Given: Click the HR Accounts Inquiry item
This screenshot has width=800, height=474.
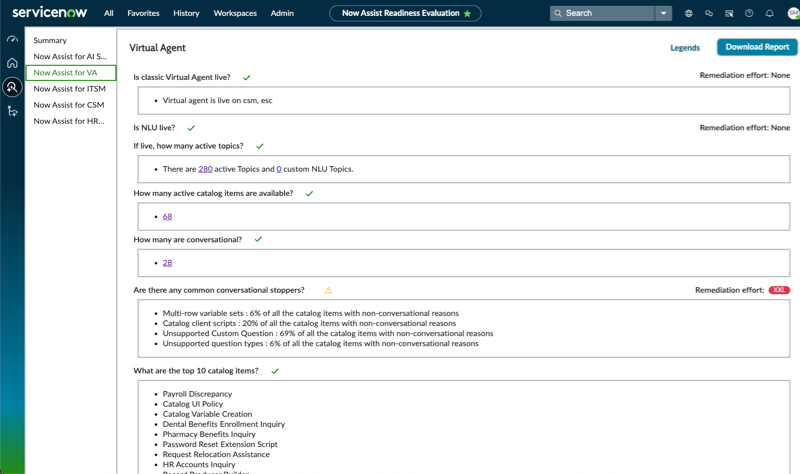Looking at the screenshot, I should (199, 464).
